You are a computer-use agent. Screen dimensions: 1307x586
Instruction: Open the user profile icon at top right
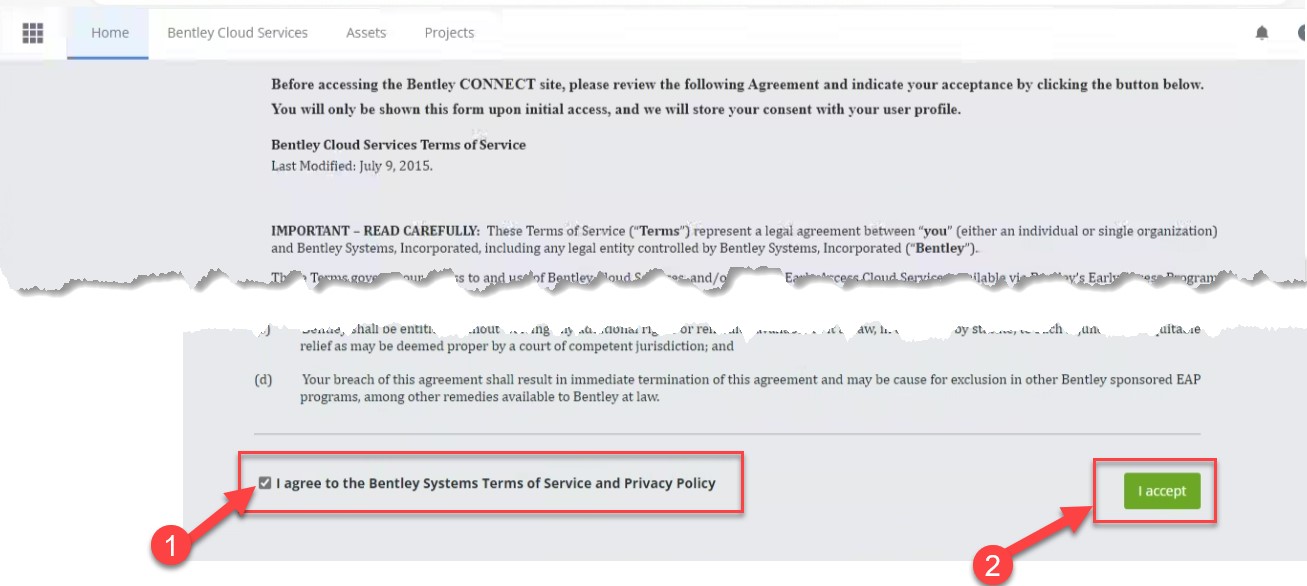tap(1301, 33)
